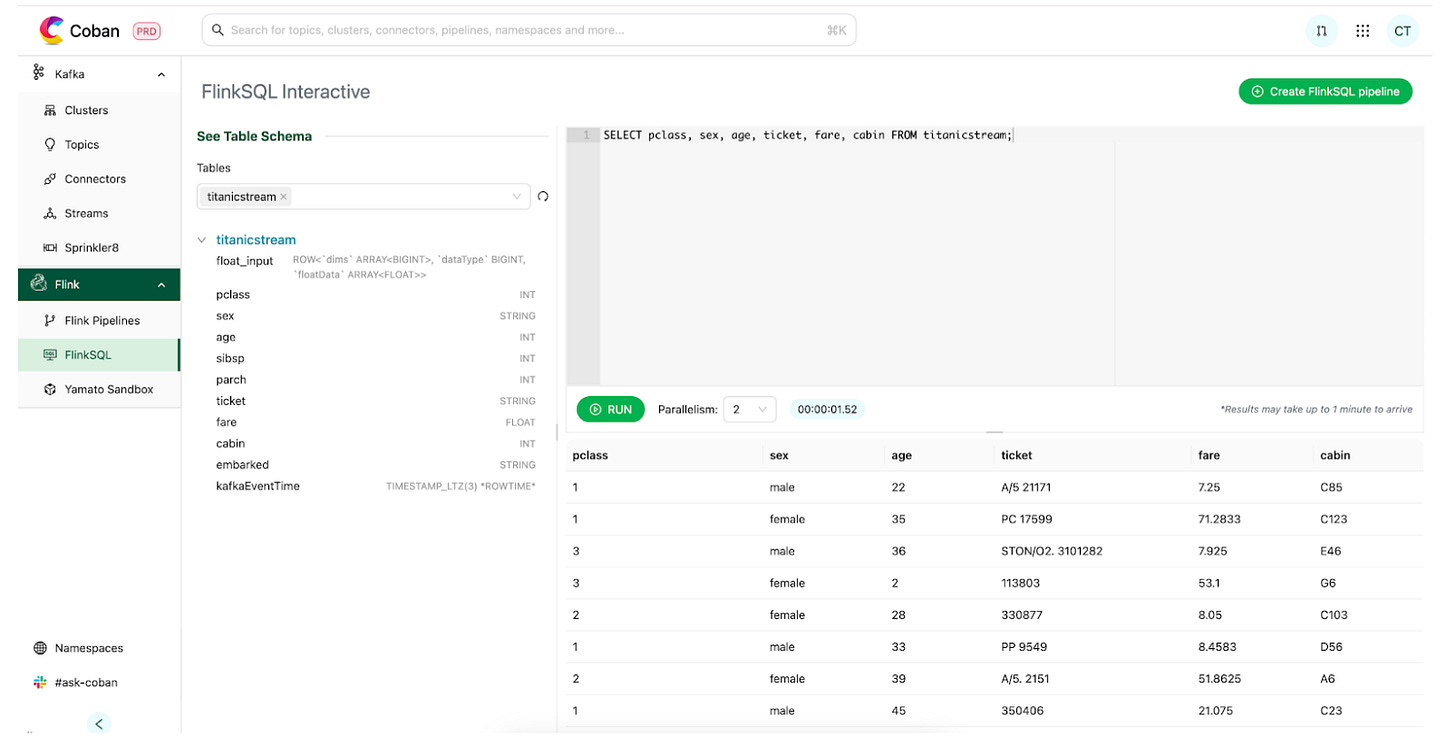Open the #ask-coban link

pos(86,682)
